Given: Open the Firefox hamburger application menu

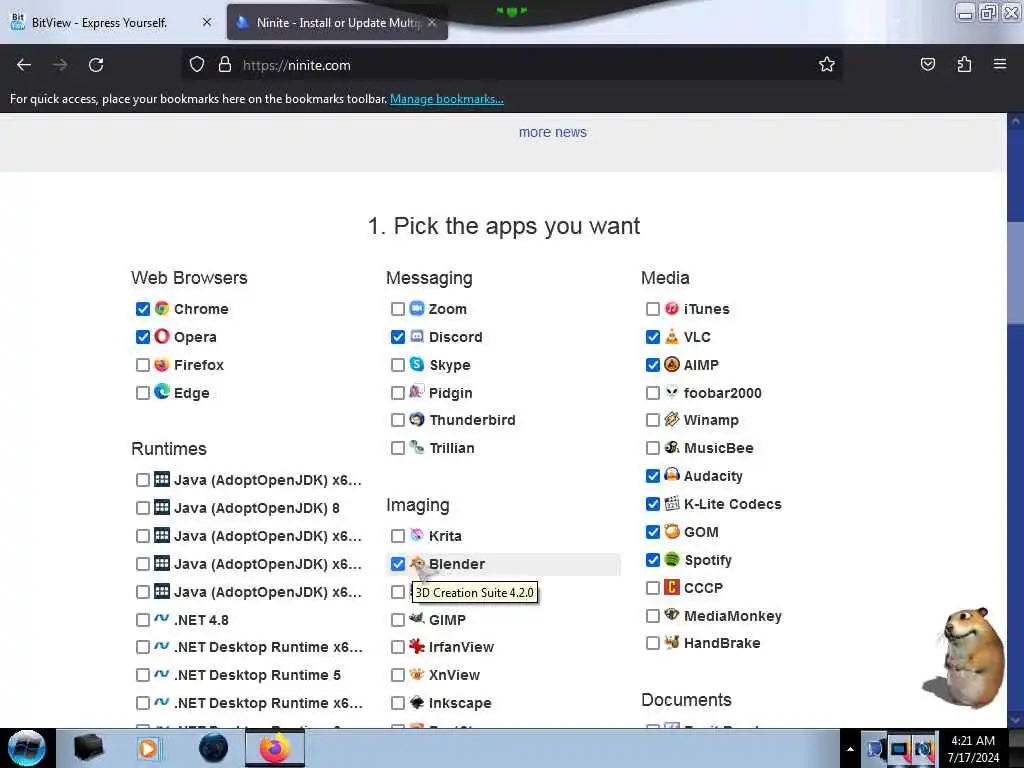Looking at the screenshot, I should tap(1000, 65).
